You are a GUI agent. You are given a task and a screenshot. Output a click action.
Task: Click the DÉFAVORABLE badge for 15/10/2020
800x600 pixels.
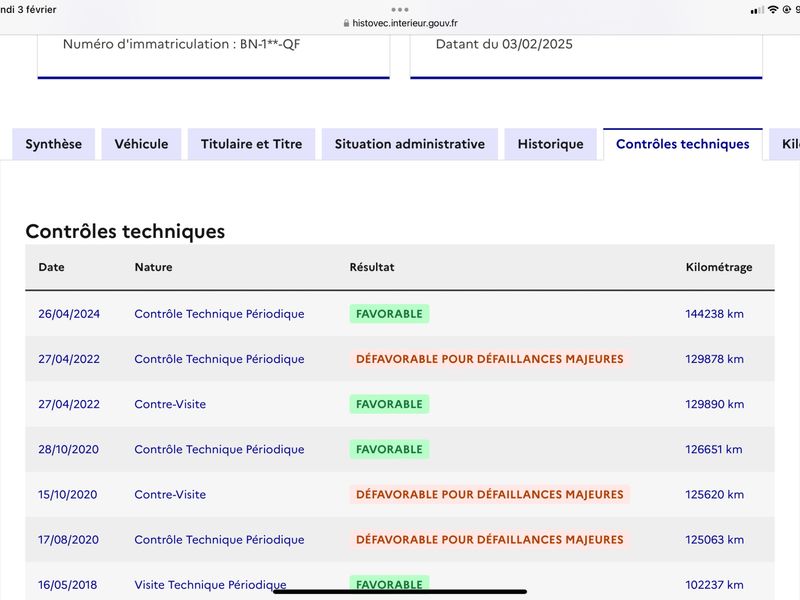(489, 494)
